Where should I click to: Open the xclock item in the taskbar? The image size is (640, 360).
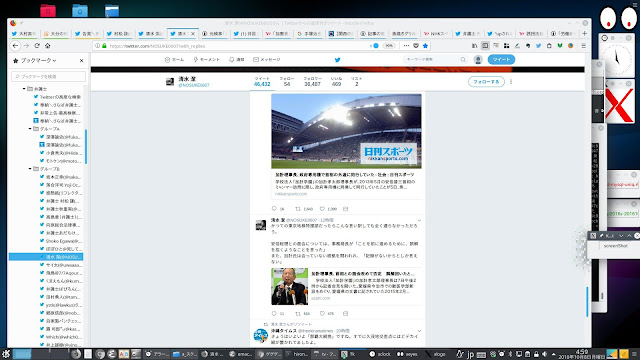tap(380, 354)
